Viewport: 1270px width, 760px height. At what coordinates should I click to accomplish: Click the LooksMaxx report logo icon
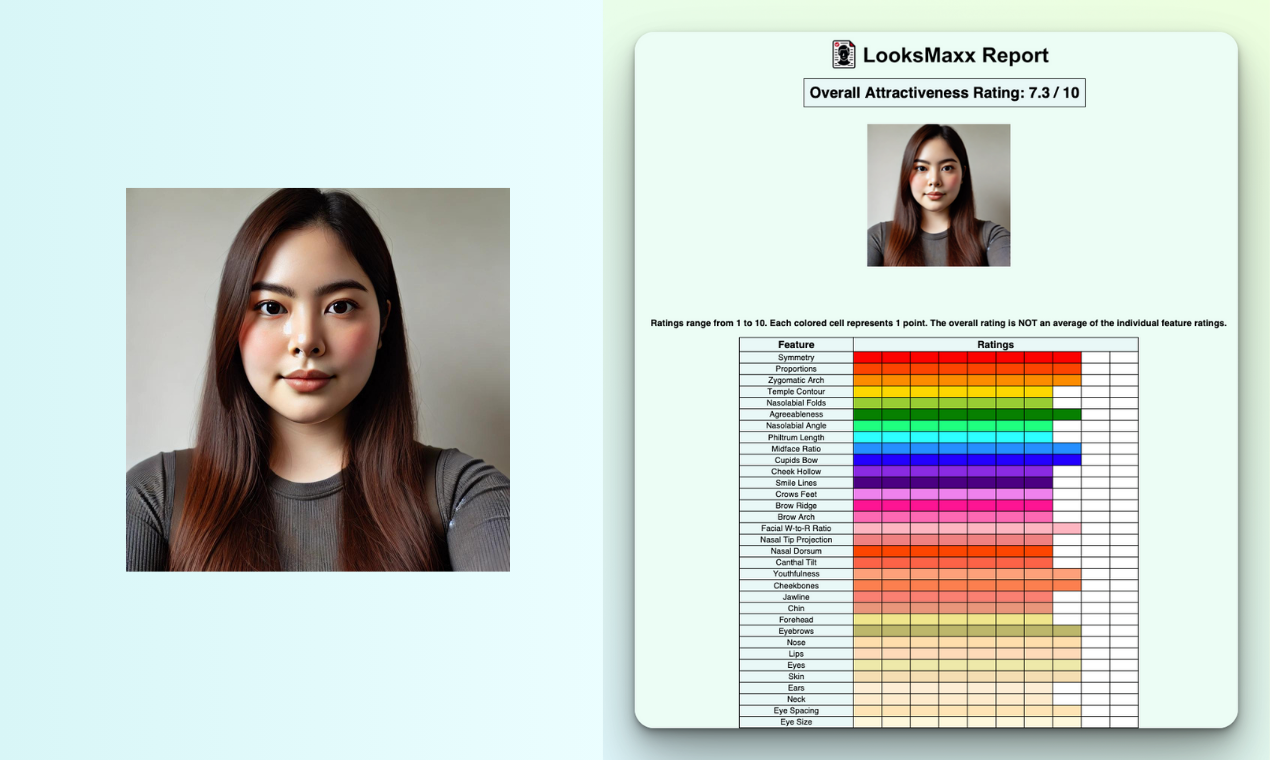coord(844,54)
